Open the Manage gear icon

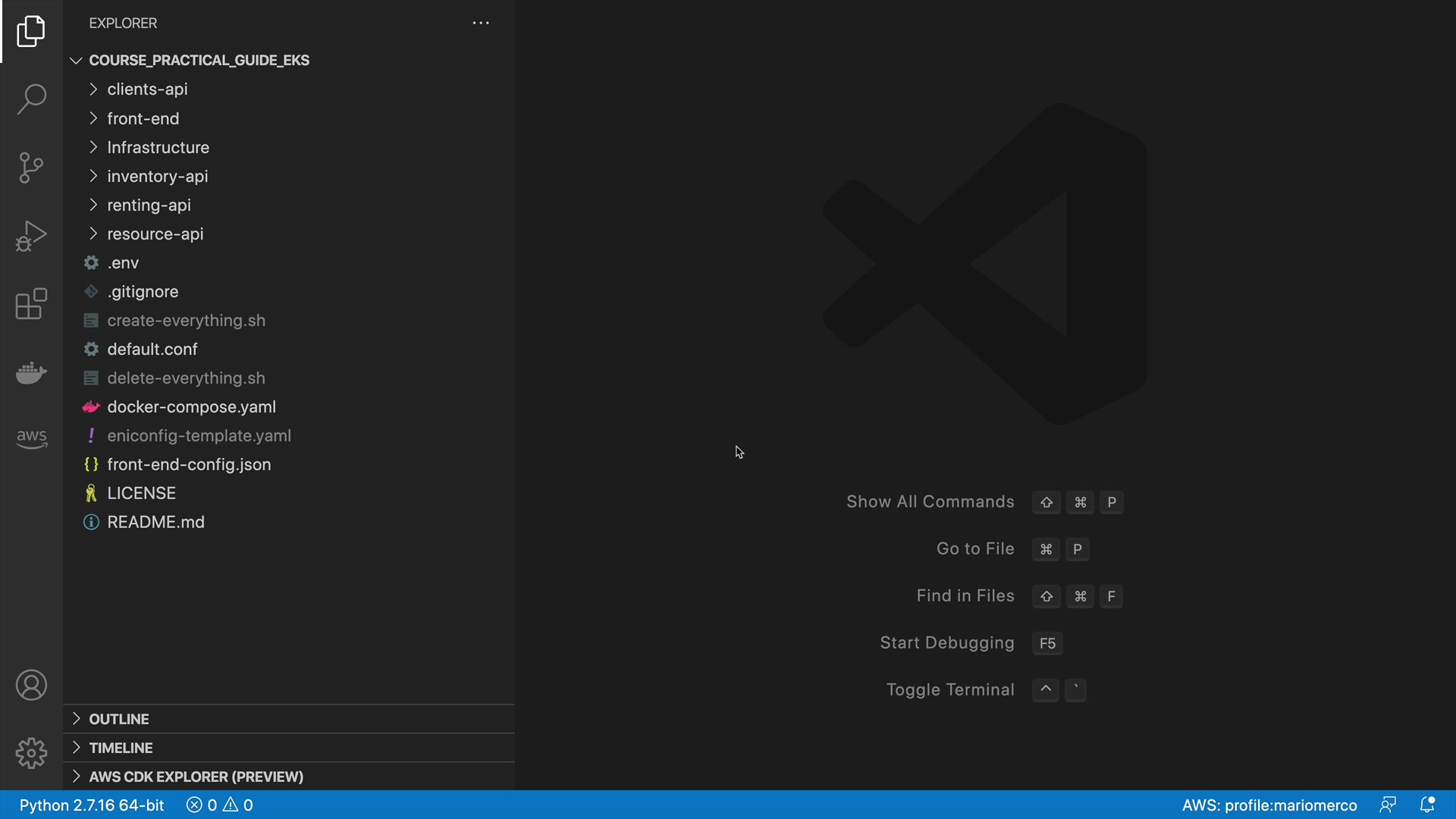click(31, 753)
